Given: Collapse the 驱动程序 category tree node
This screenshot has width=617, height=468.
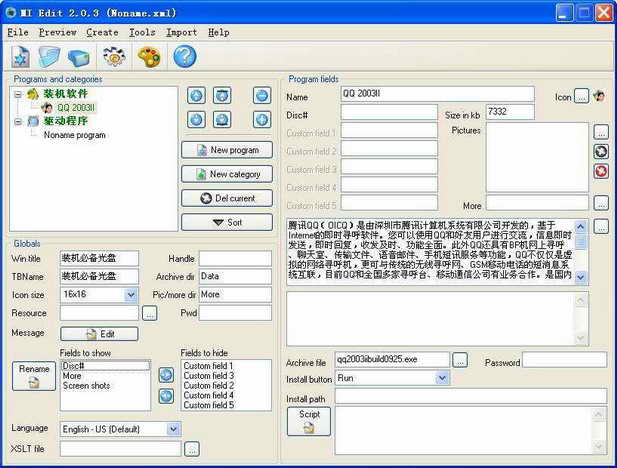Looking at the screenshot, I should coord(19,121).
